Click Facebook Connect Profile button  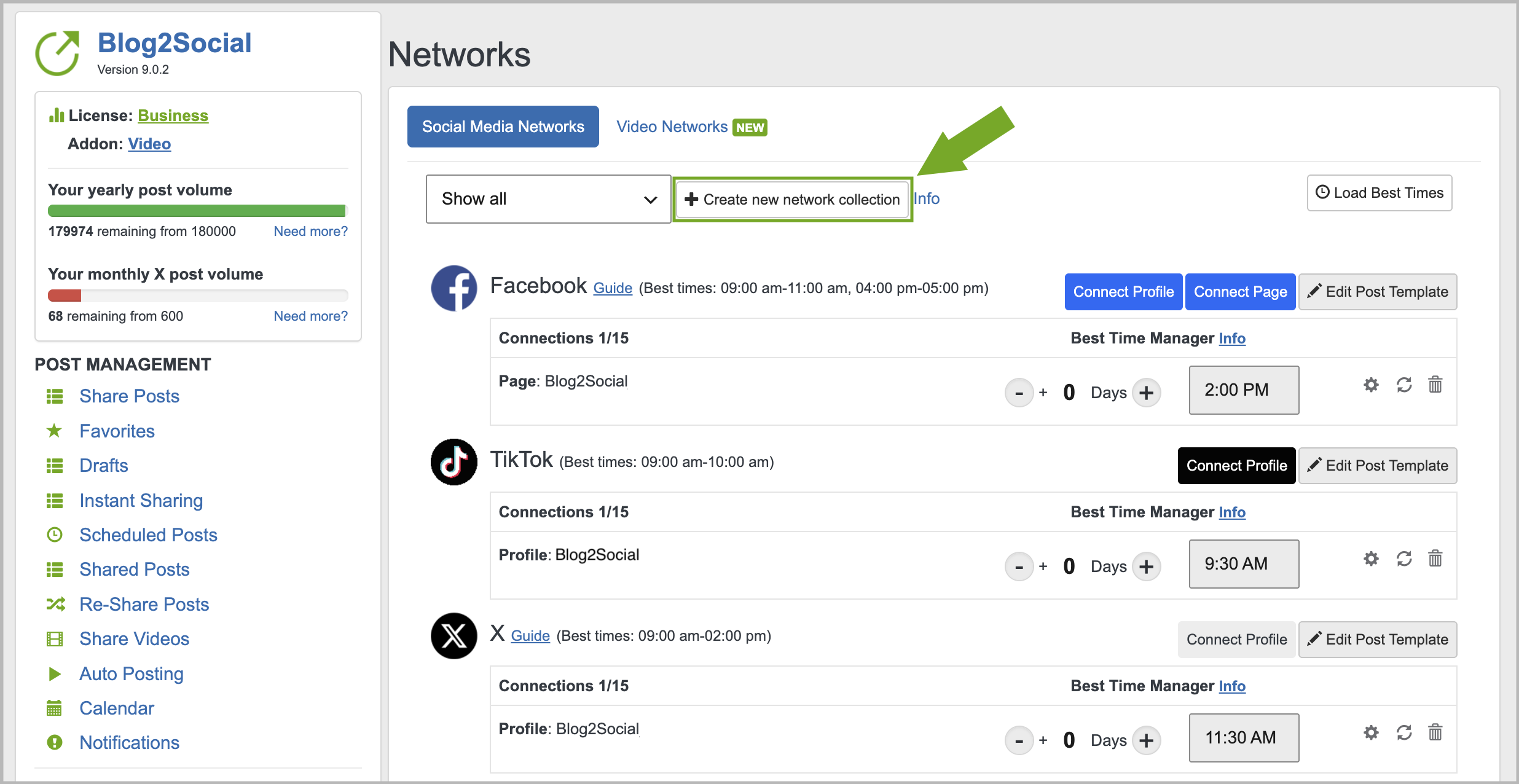[x=1123, y=292]
